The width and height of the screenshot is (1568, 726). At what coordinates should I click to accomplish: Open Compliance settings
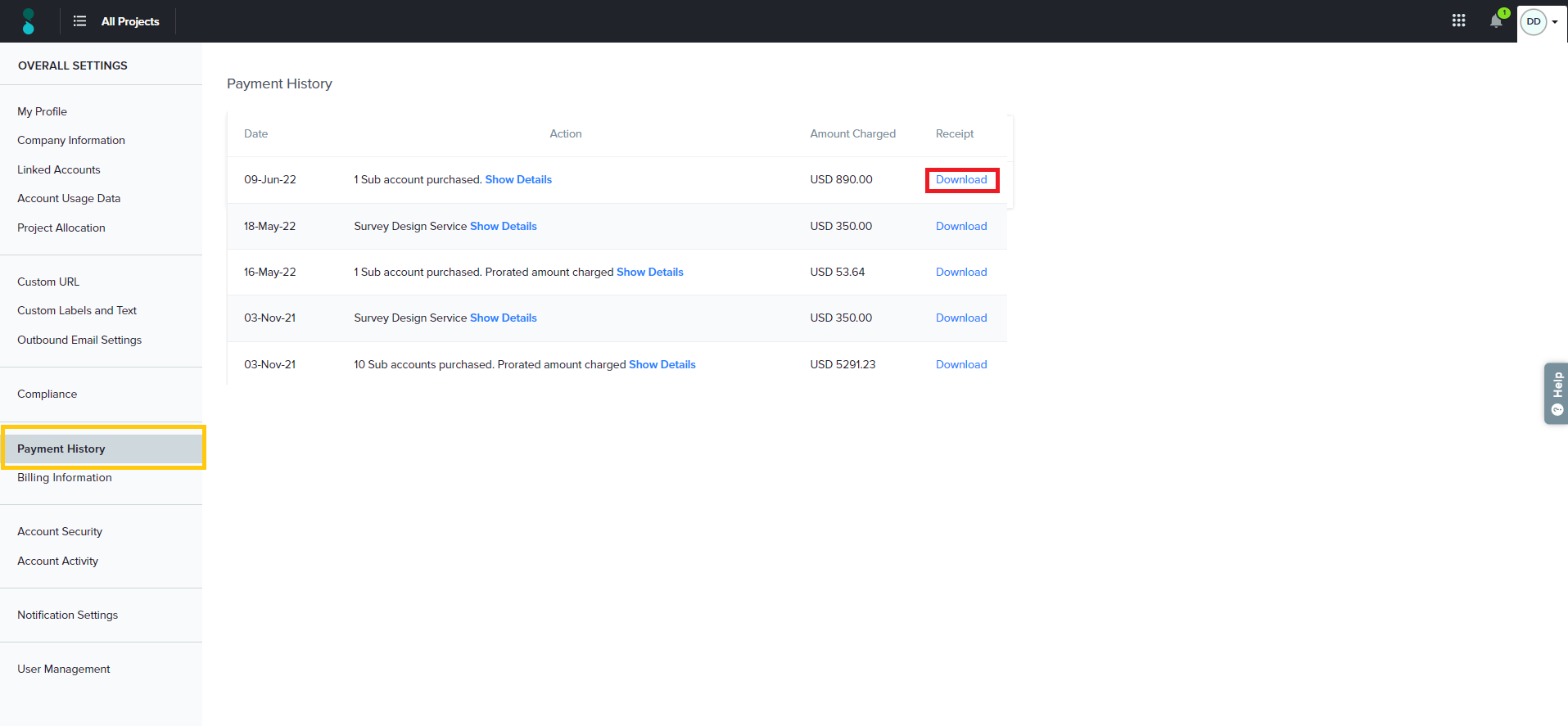[47, 394]
